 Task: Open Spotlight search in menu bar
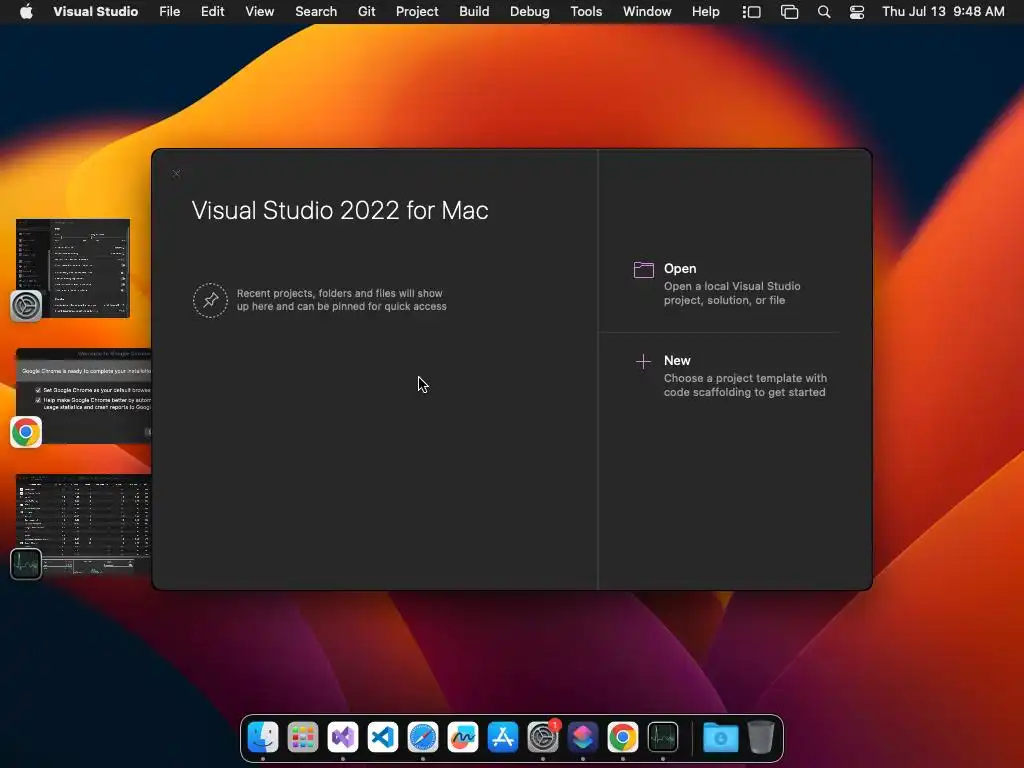click(824, 12)
